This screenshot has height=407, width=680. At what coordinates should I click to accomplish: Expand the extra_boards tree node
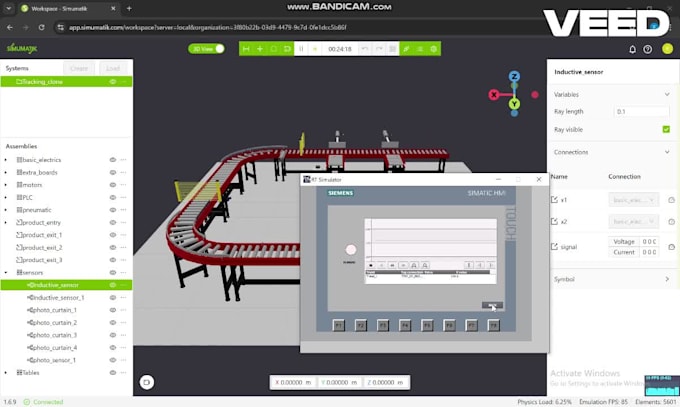tap(6, 173)
